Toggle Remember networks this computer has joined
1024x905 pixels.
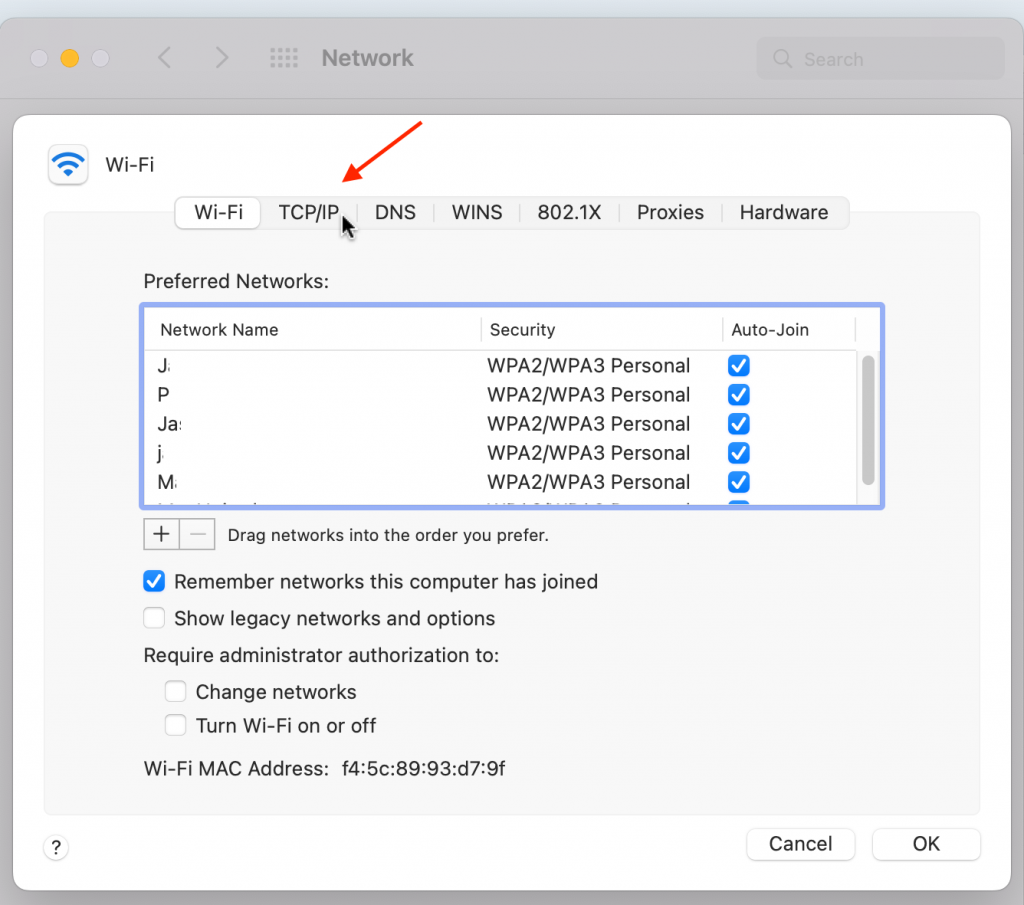coord(154,581)
